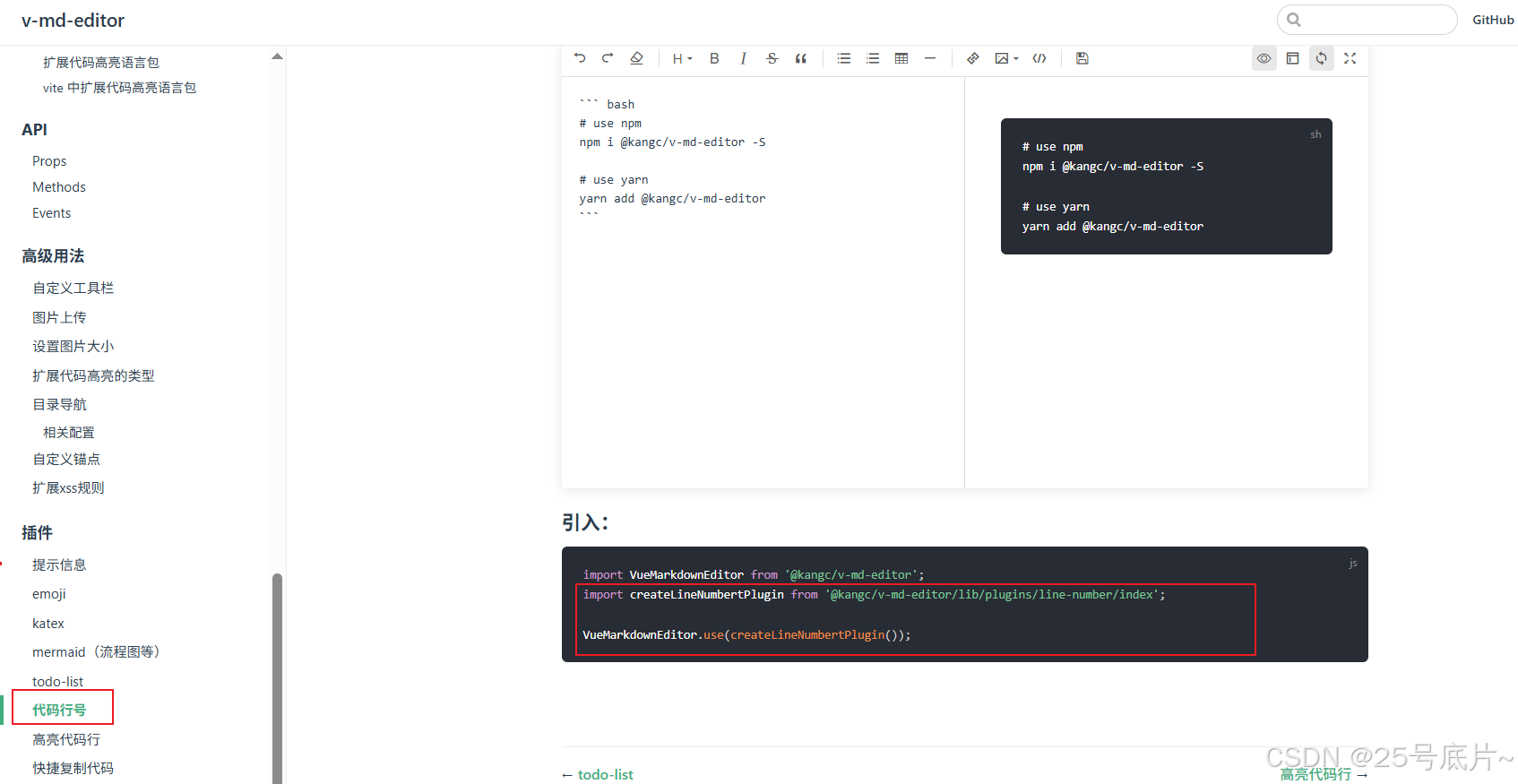This screenshot has height=784, width=1518.
Task: Click the sidebar scrollbar thumb
Action: (x=277, y=678)
